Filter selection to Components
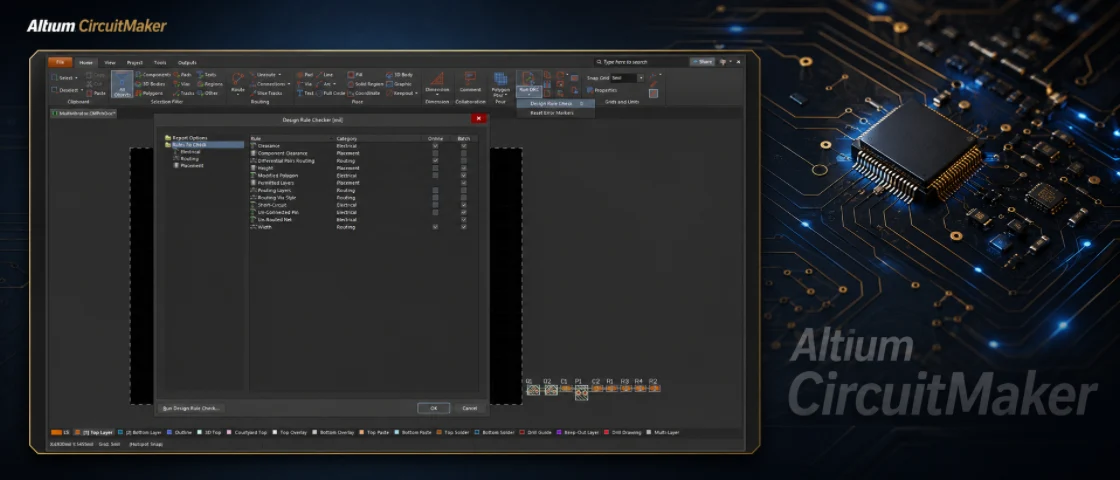This screenshot has width=1120, height=480. pos(153,74)
